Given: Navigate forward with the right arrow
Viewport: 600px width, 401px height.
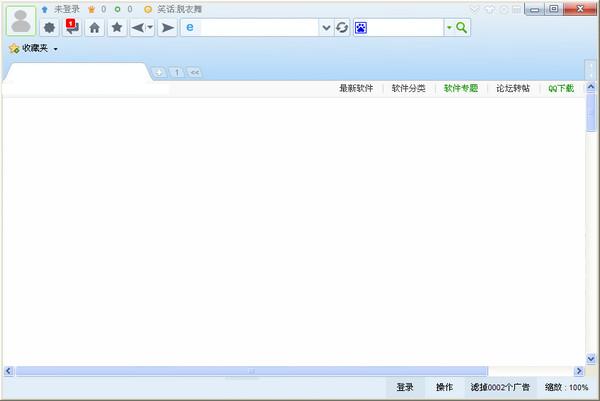Looking at the screenshot, I should (x=167, y=28).
